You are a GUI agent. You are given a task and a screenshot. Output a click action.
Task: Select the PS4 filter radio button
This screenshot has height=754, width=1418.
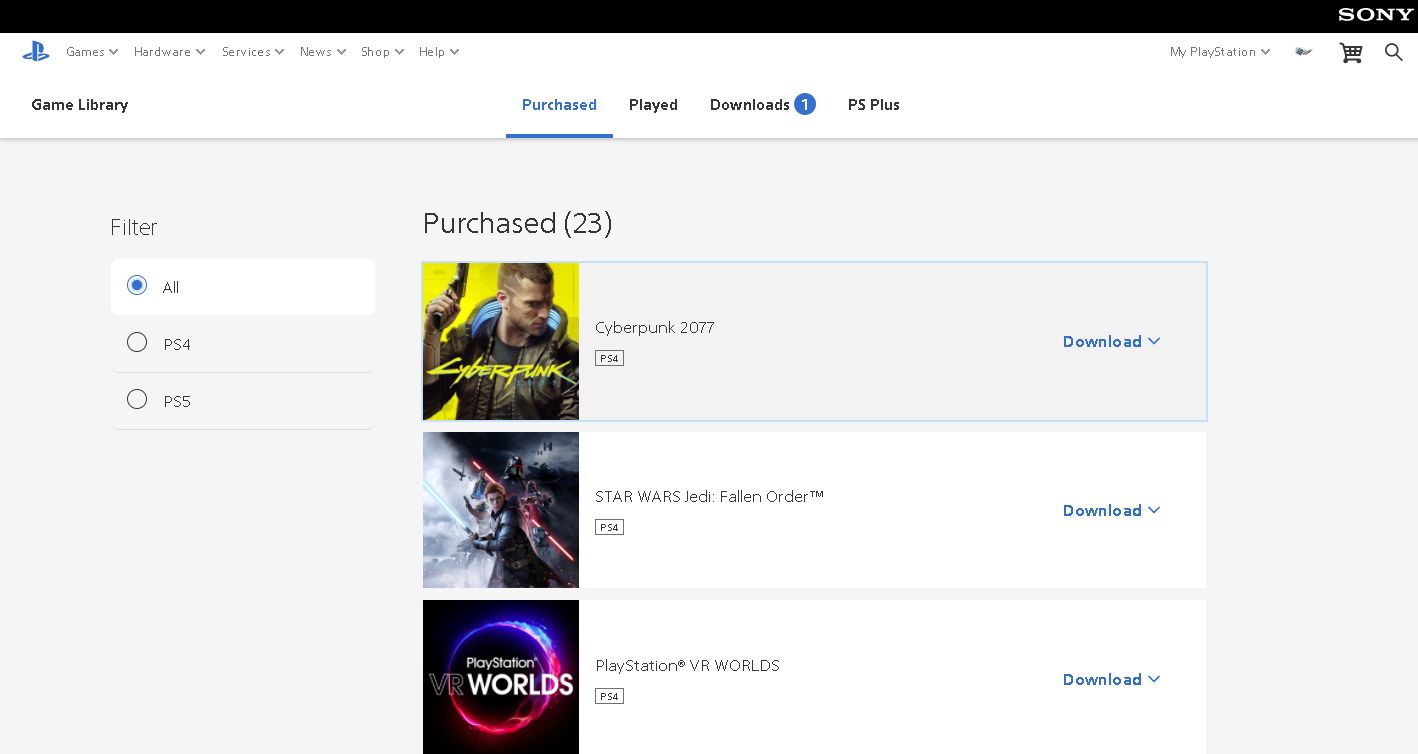137,343
